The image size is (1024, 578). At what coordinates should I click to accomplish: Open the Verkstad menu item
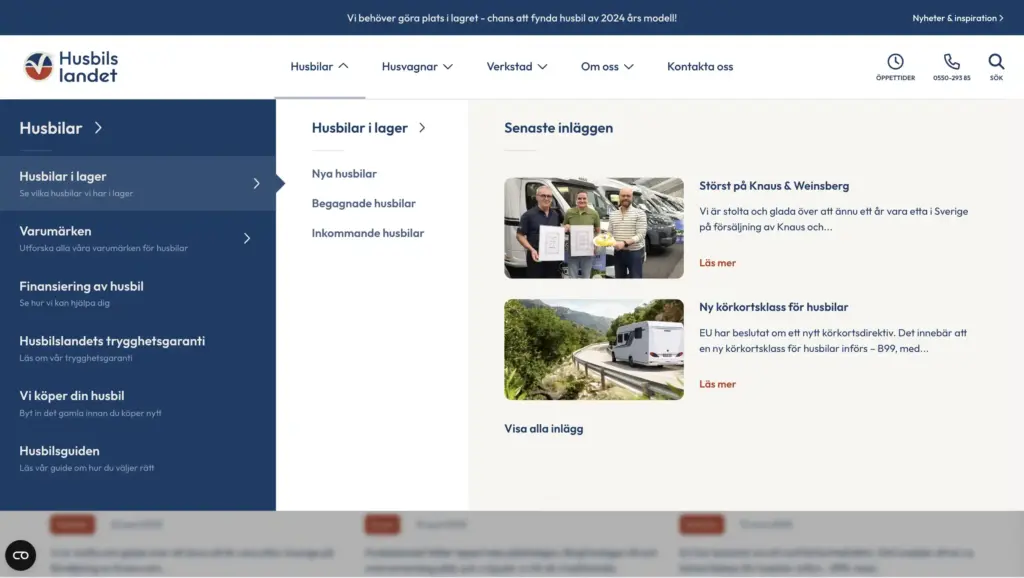(x=516, y=66)
